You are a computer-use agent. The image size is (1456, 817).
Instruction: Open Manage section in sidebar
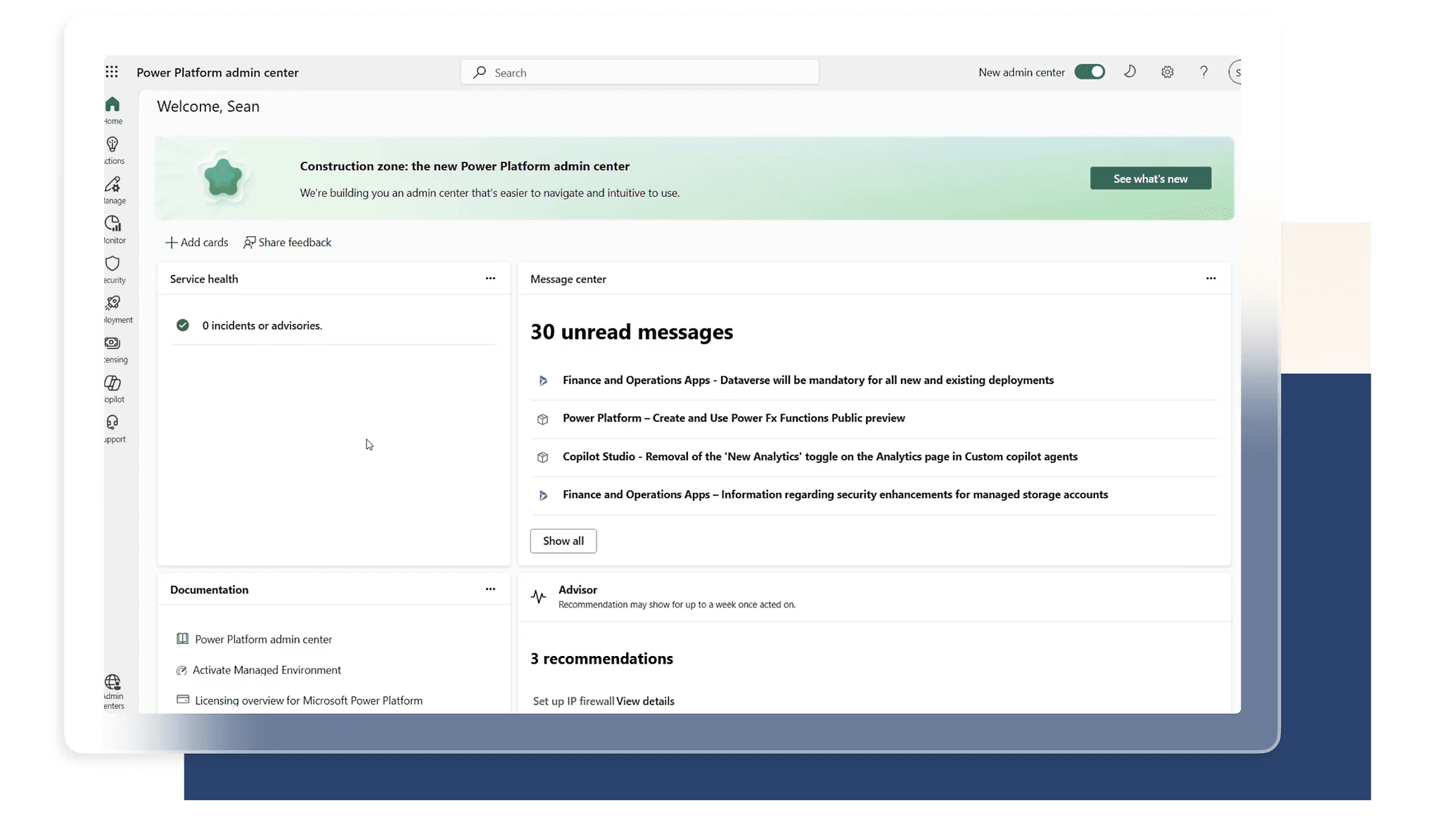click(113, 189)
